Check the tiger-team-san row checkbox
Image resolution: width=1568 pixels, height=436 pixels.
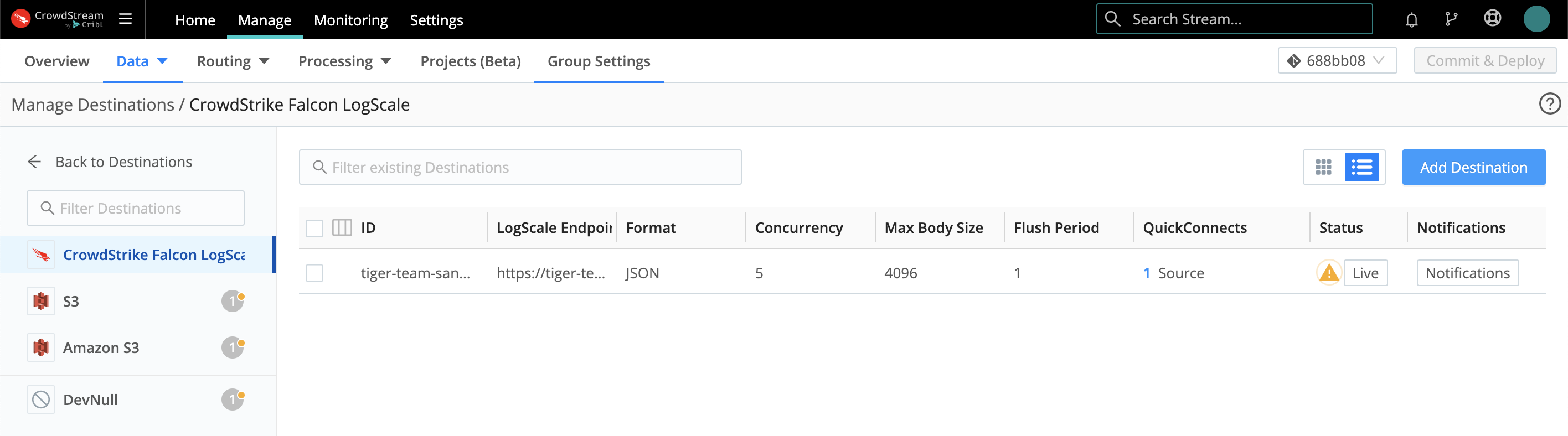tap(314, 273)
